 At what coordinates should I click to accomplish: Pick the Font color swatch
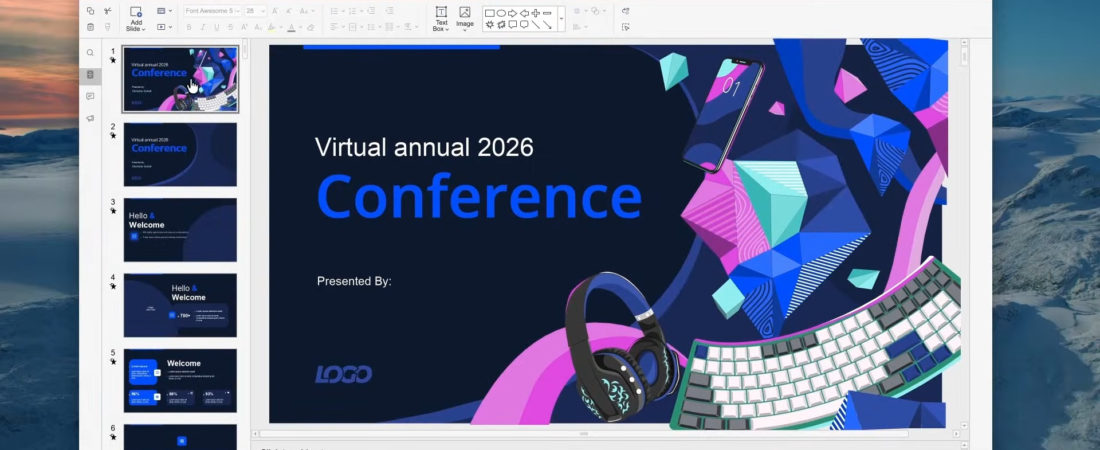(x=291, y=27)
